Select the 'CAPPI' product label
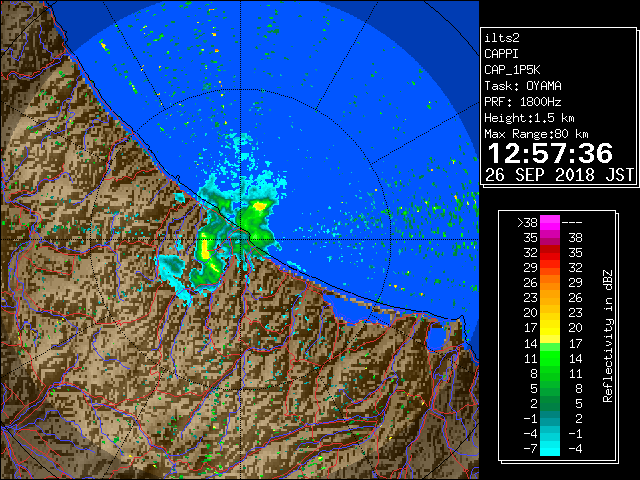This screenshot has width=640, height=480. point(501,54)
